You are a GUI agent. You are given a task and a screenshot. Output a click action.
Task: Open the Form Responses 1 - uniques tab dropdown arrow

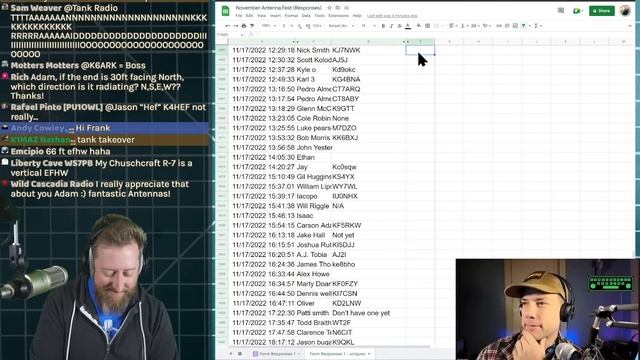(369, 354)
